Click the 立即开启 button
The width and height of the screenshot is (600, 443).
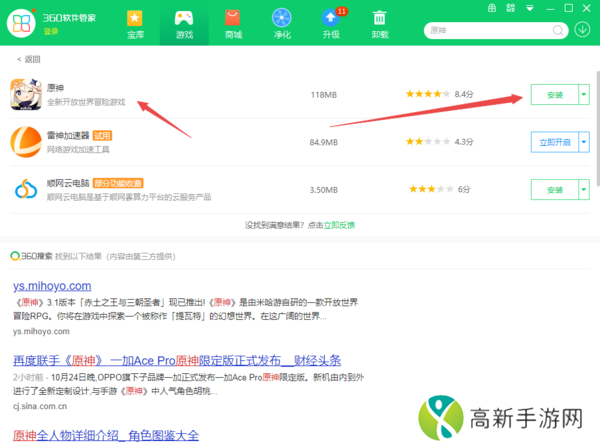tap(554, 142)
